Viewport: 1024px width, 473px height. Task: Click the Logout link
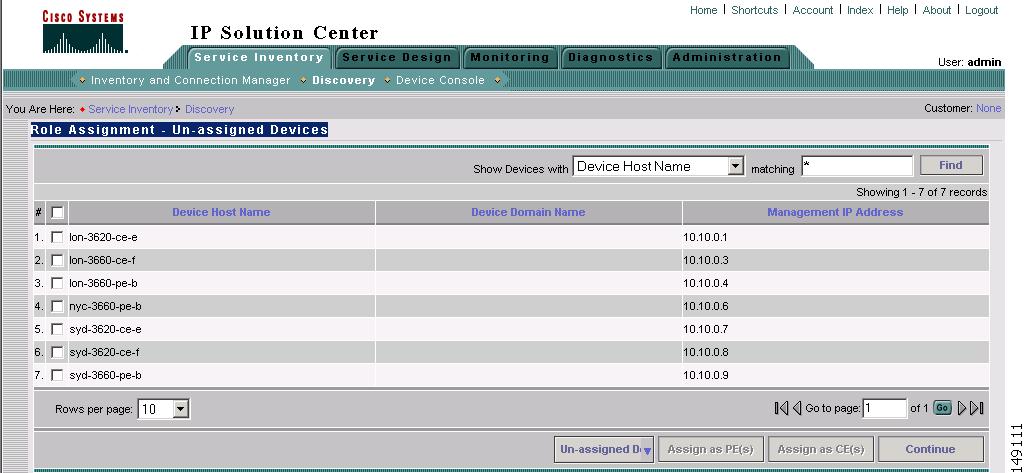click(x=982, y=10)
